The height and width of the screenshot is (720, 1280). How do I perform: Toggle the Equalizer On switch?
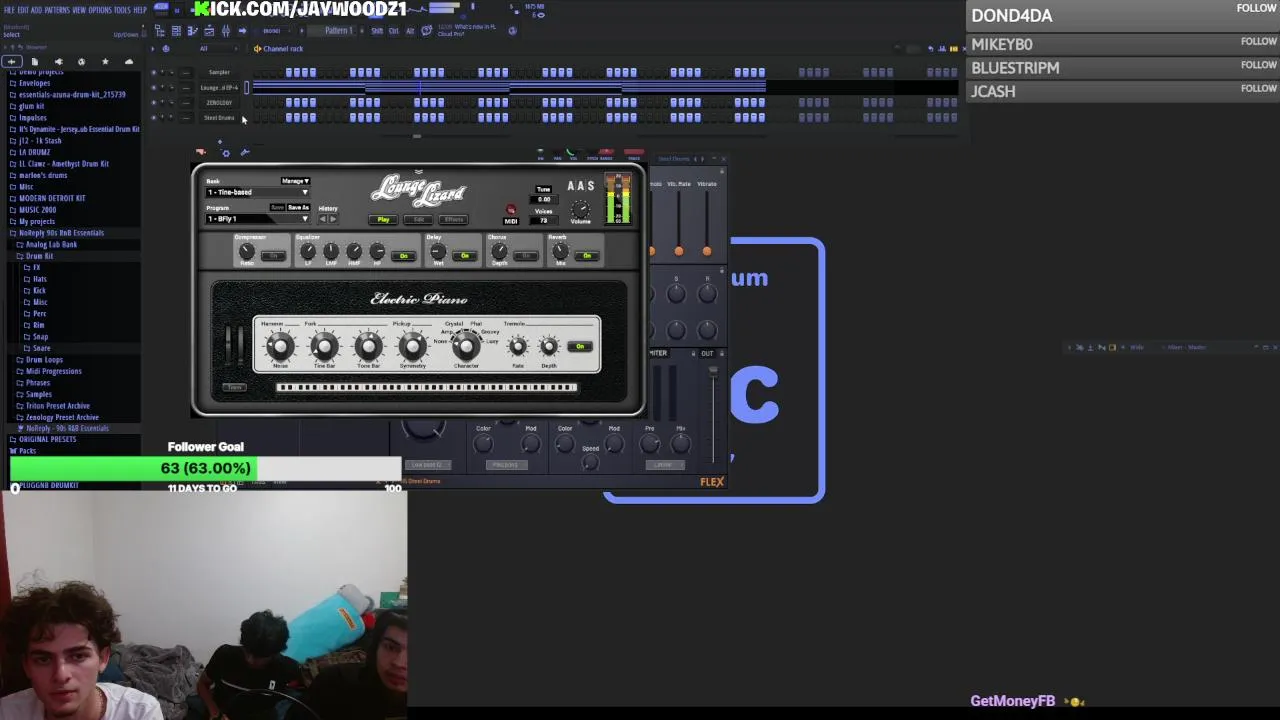pyautogui.click(x=403, y=255)
